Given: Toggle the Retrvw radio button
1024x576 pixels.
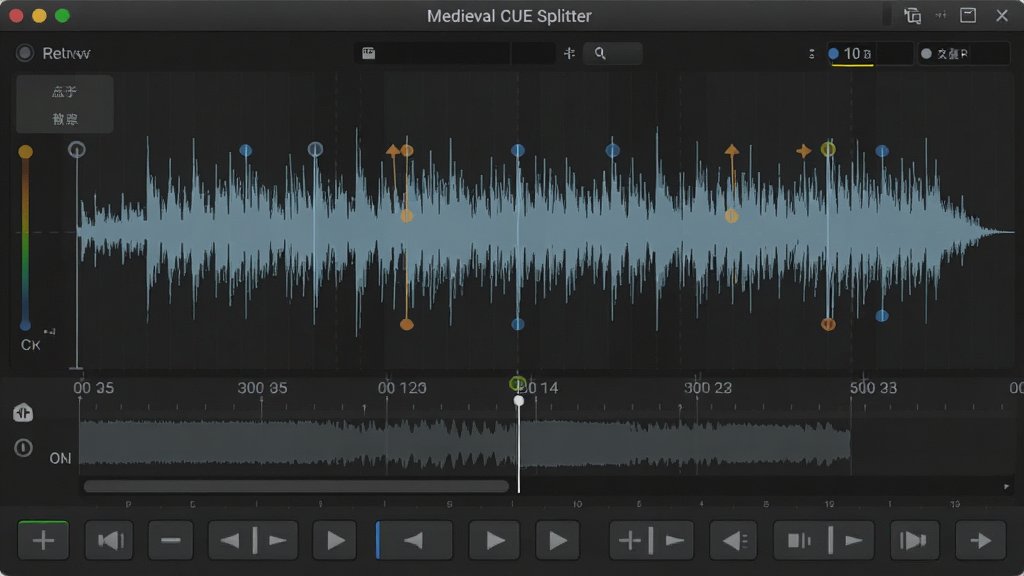Looking at the screenshot, I should [x=25, y=53].
